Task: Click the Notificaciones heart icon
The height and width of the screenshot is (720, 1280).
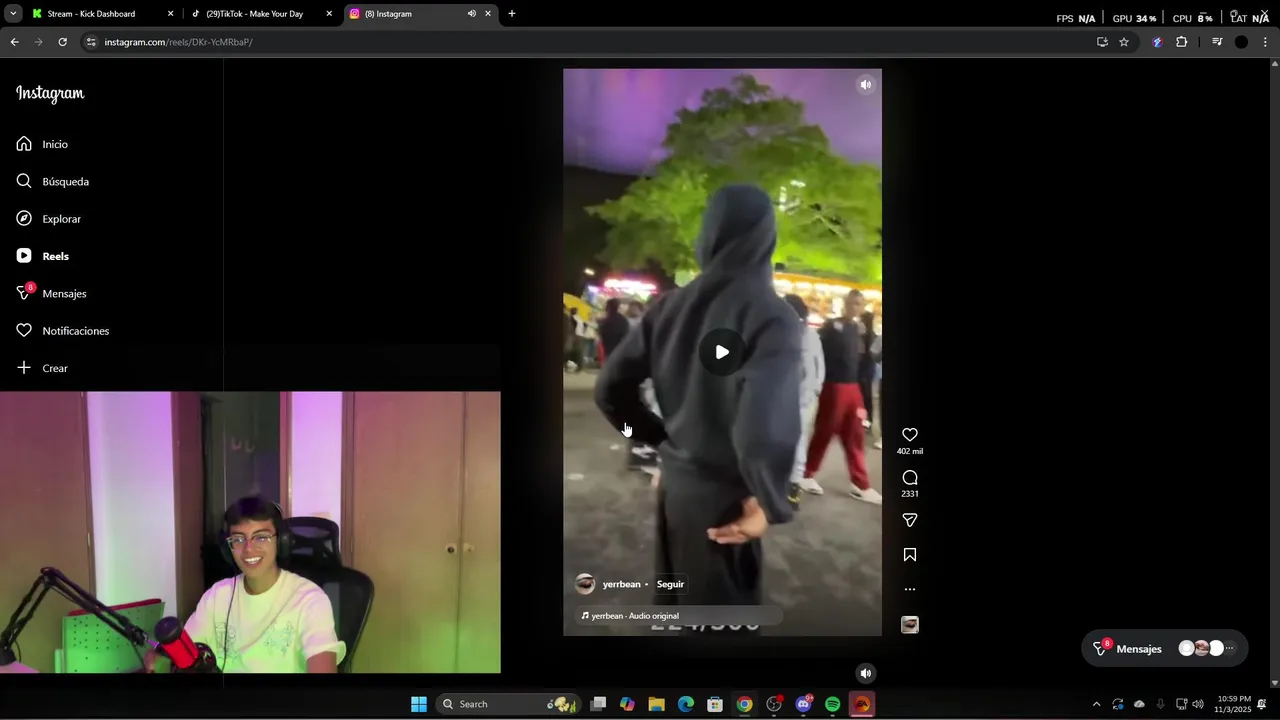Action: (24, 331)
